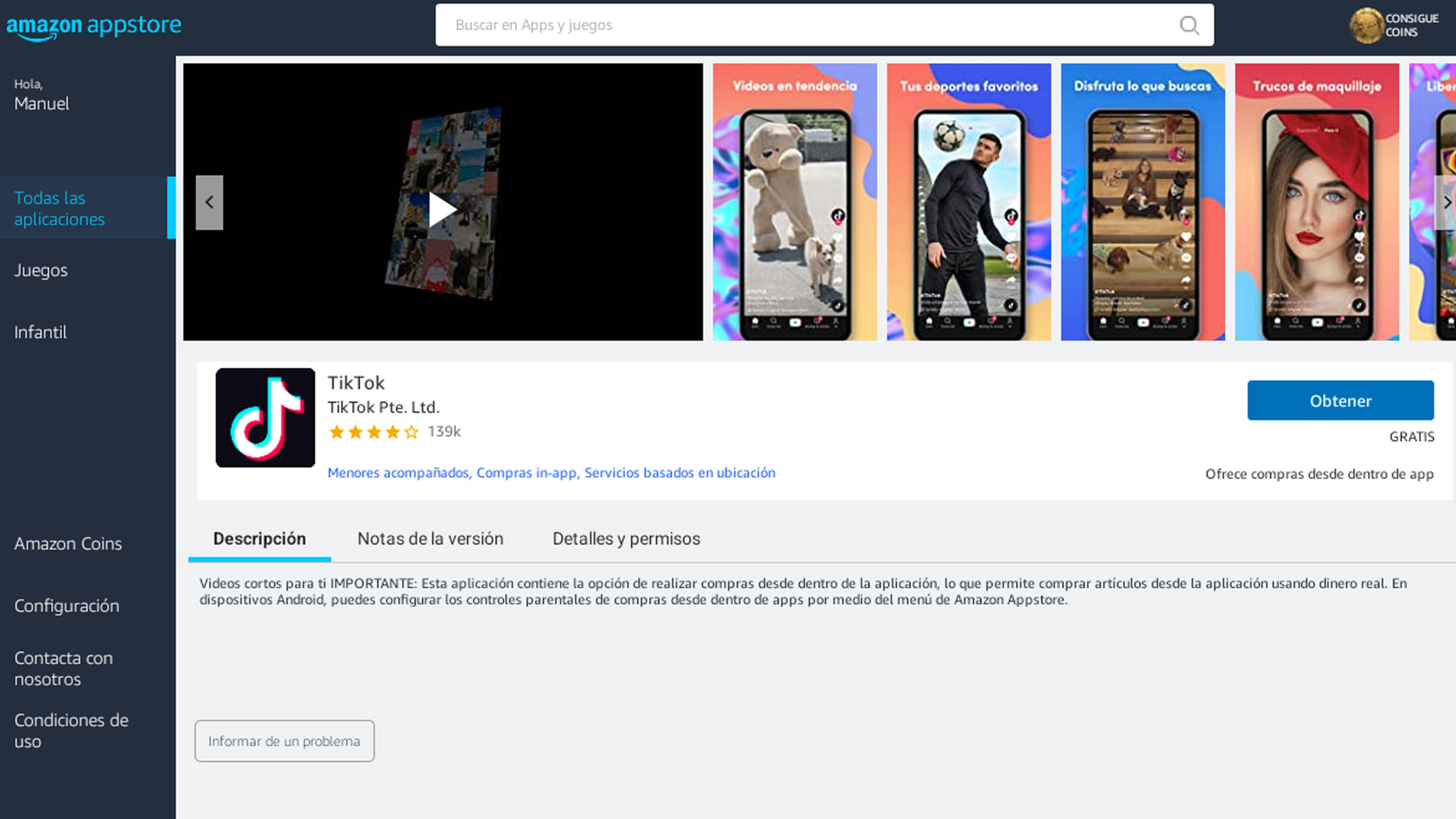Play the TikTok preview video
1456x819 pixels.
(x=442, y=209)
